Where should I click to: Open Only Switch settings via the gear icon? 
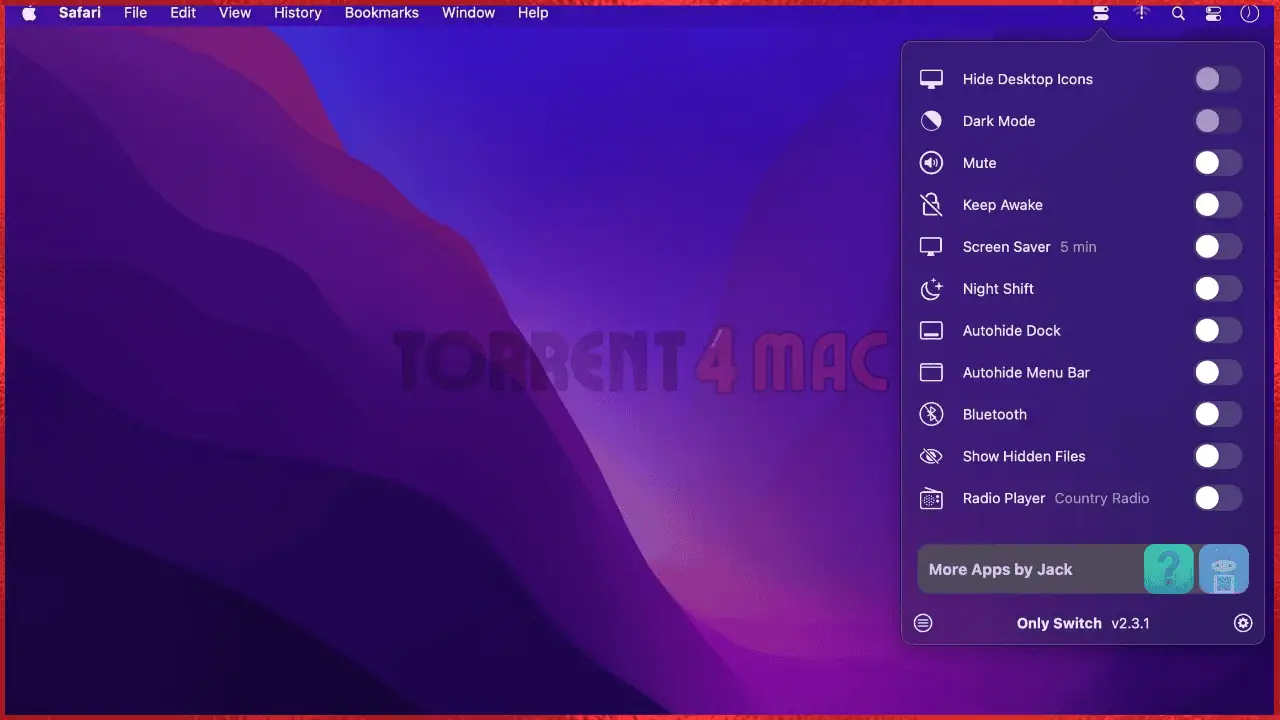click(x=1243, y=622)
